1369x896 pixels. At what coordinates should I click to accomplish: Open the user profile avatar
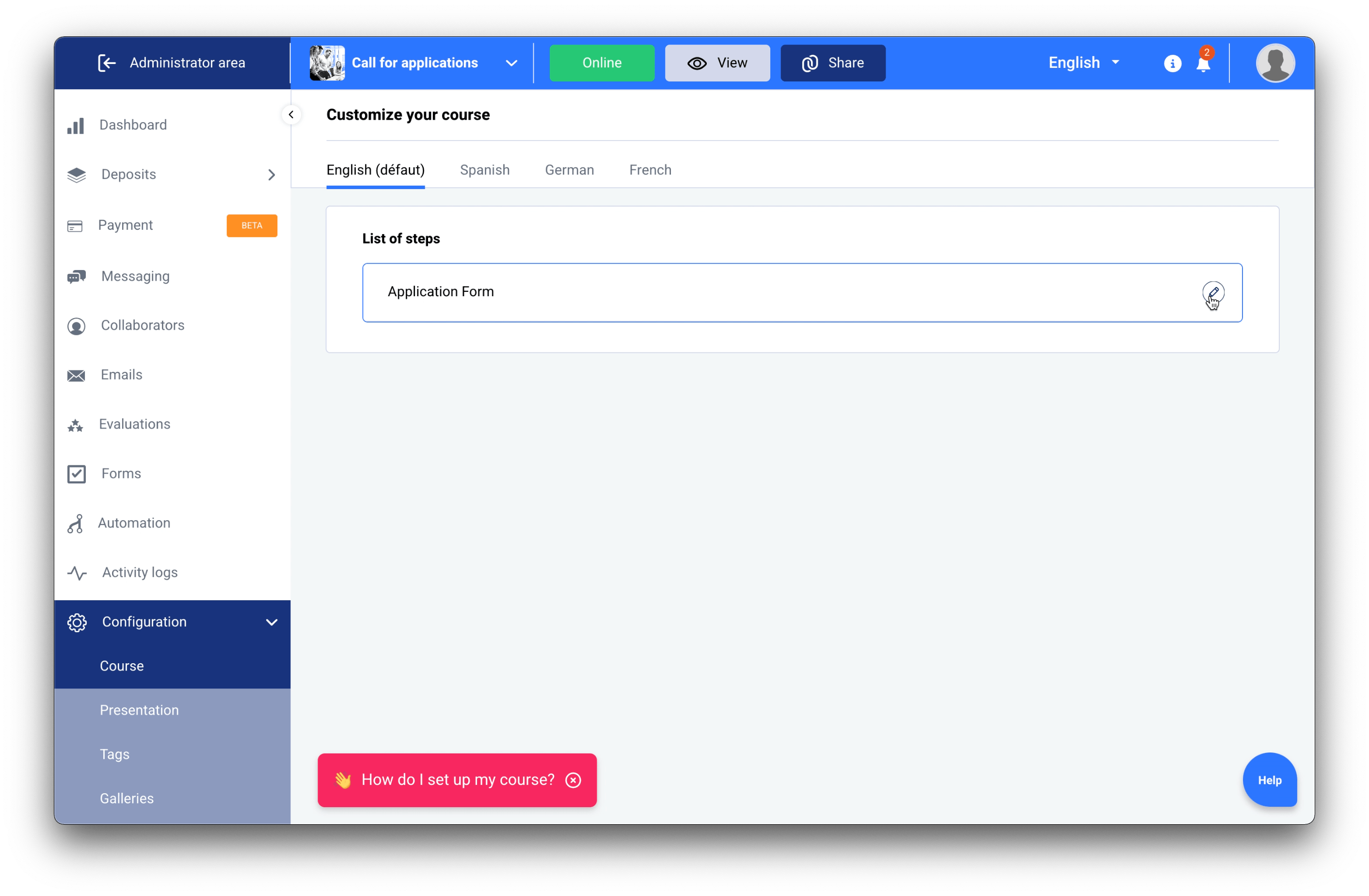coord(1275,63)
